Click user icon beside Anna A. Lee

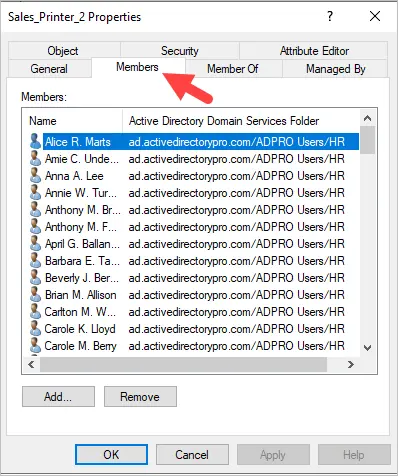[35, 175]
